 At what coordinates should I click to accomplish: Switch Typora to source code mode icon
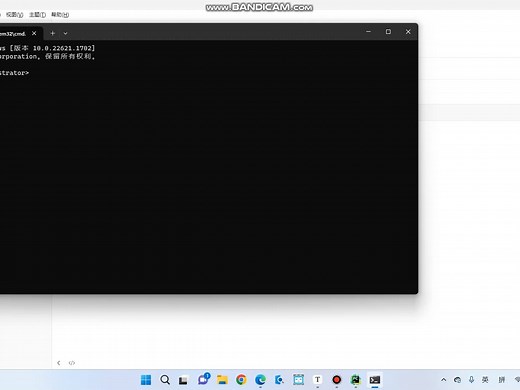click(x=72, y=363)
